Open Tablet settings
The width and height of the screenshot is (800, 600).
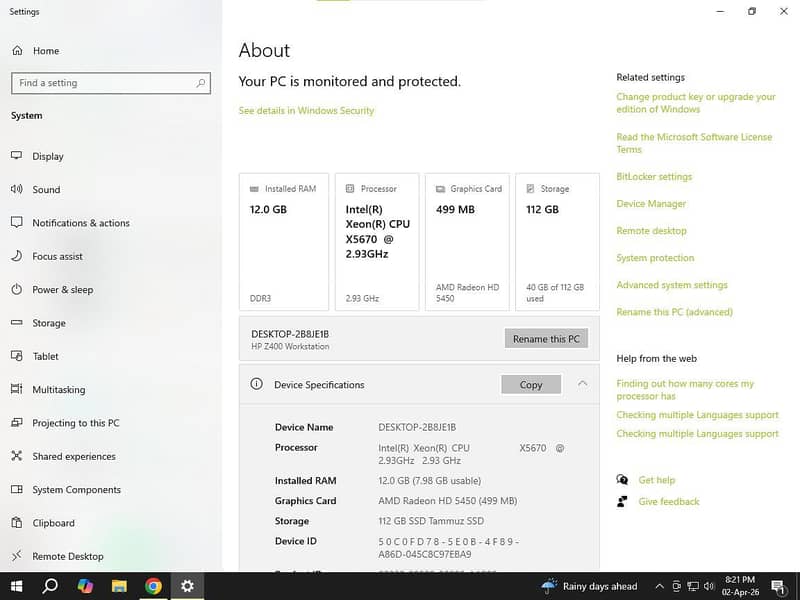click(x=45, y=356)
